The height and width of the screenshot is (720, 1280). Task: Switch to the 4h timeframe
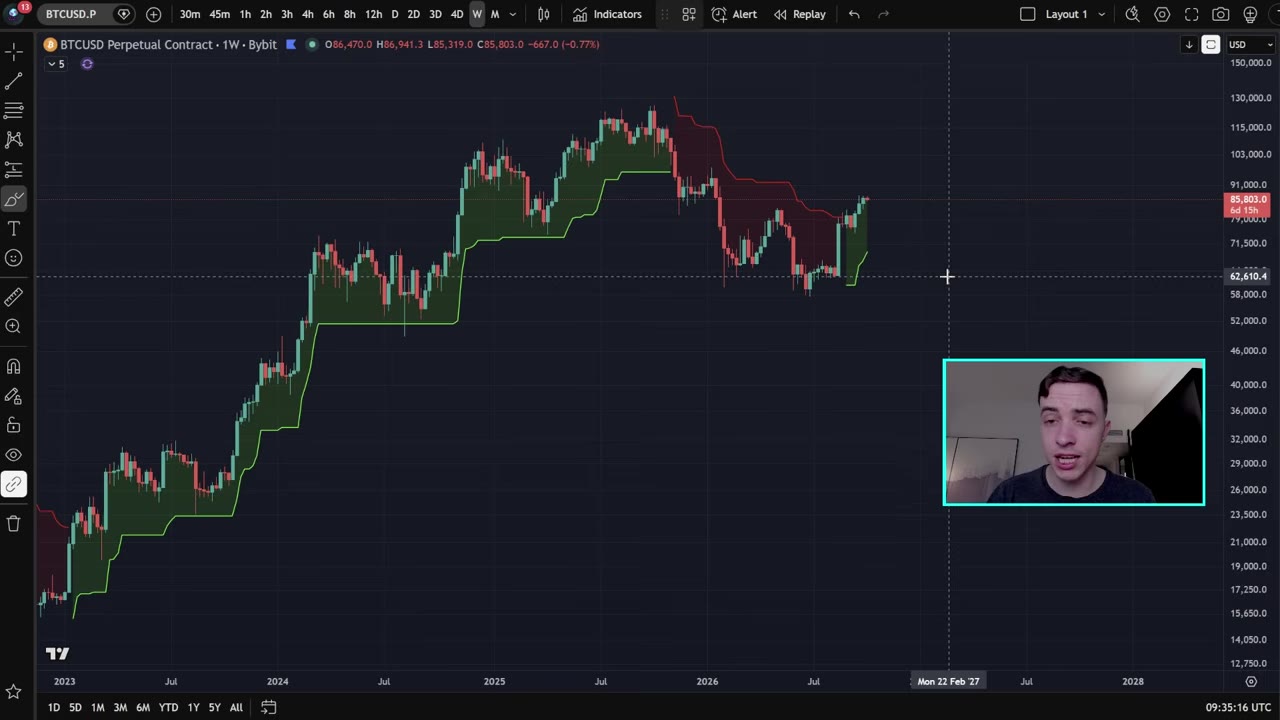click(307, 14)
